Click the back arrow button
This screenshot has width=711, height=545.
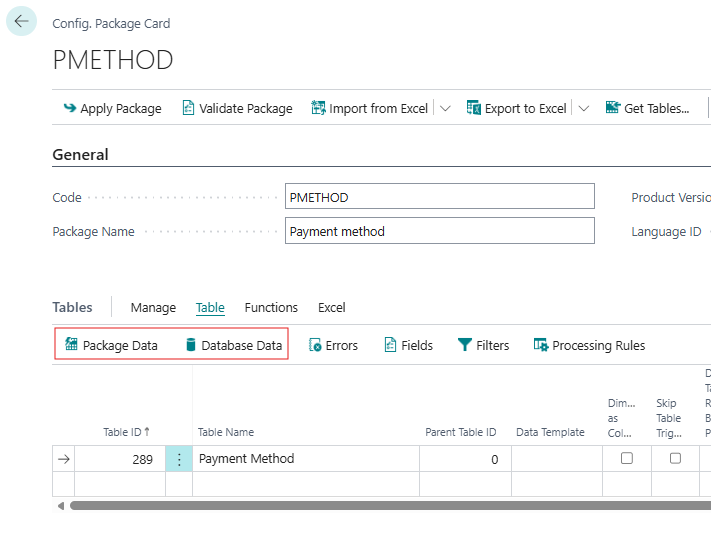(21, 21)
